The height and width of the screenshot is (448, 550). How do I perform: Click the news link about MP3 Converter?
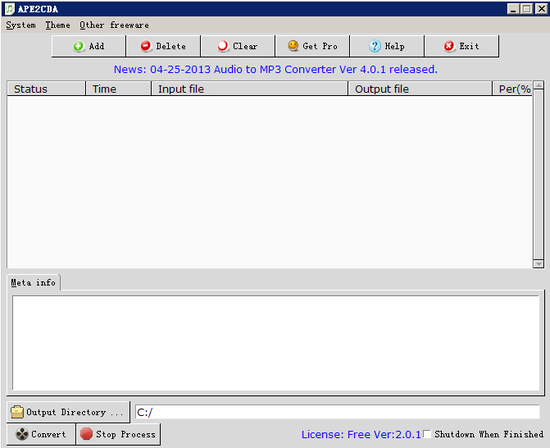pyautogui.click(x=275, y=69)
